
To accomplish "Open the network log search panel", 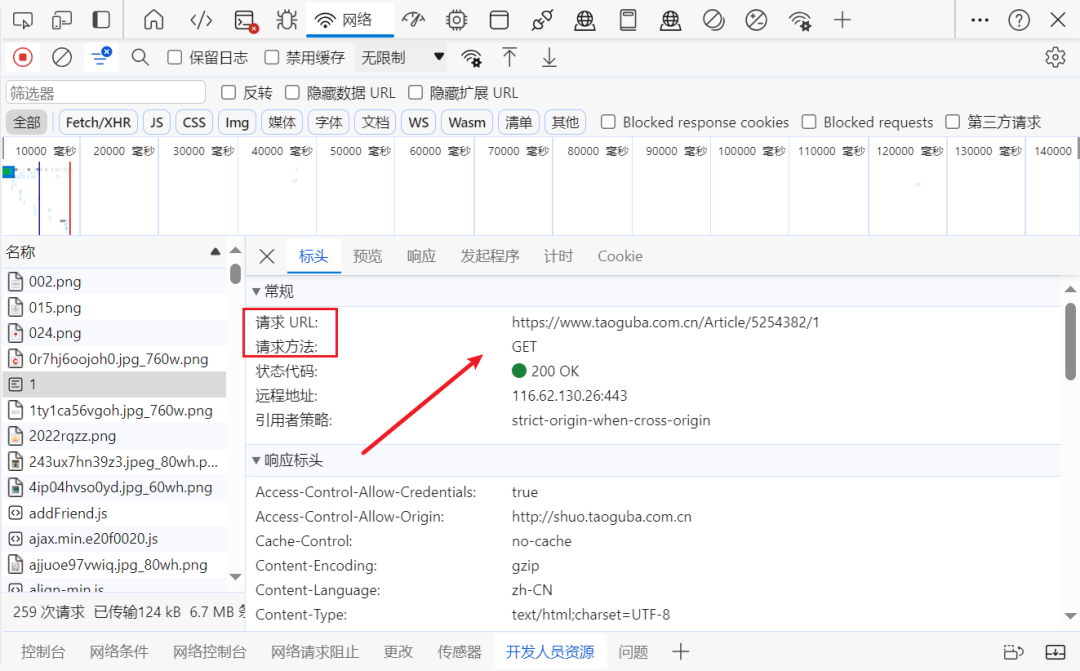I will pyautogui.click(x=139, y=57).
